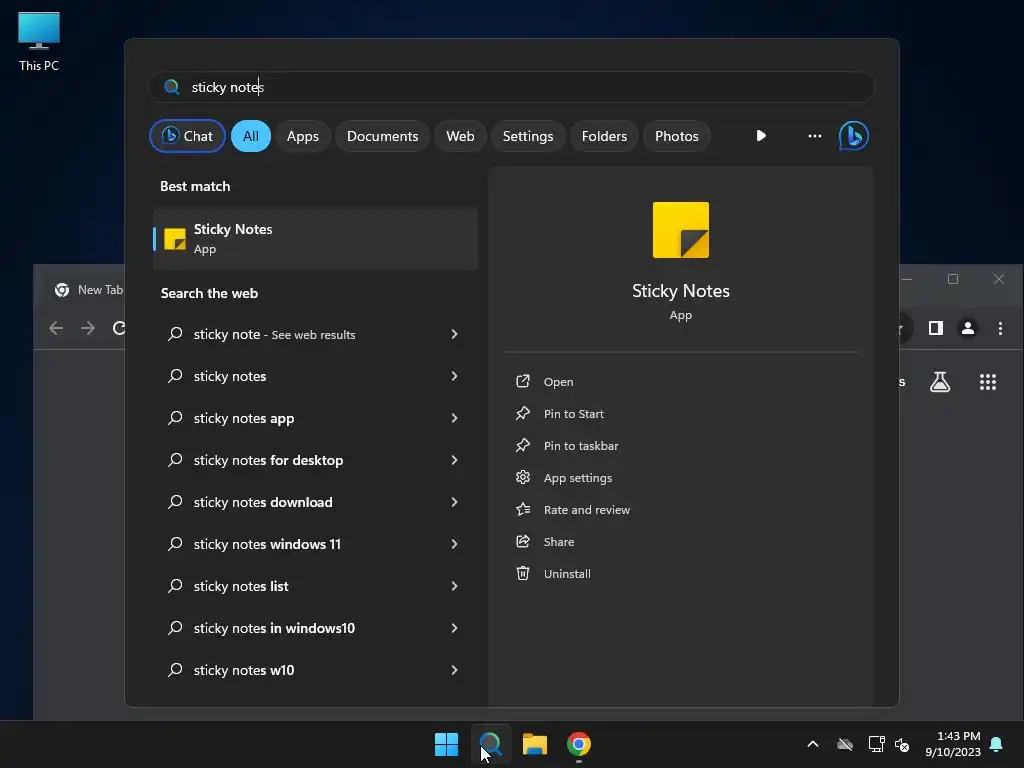1024x768 pixels.
Task: Toggle Chrome side panel icon
Action: 936,328
